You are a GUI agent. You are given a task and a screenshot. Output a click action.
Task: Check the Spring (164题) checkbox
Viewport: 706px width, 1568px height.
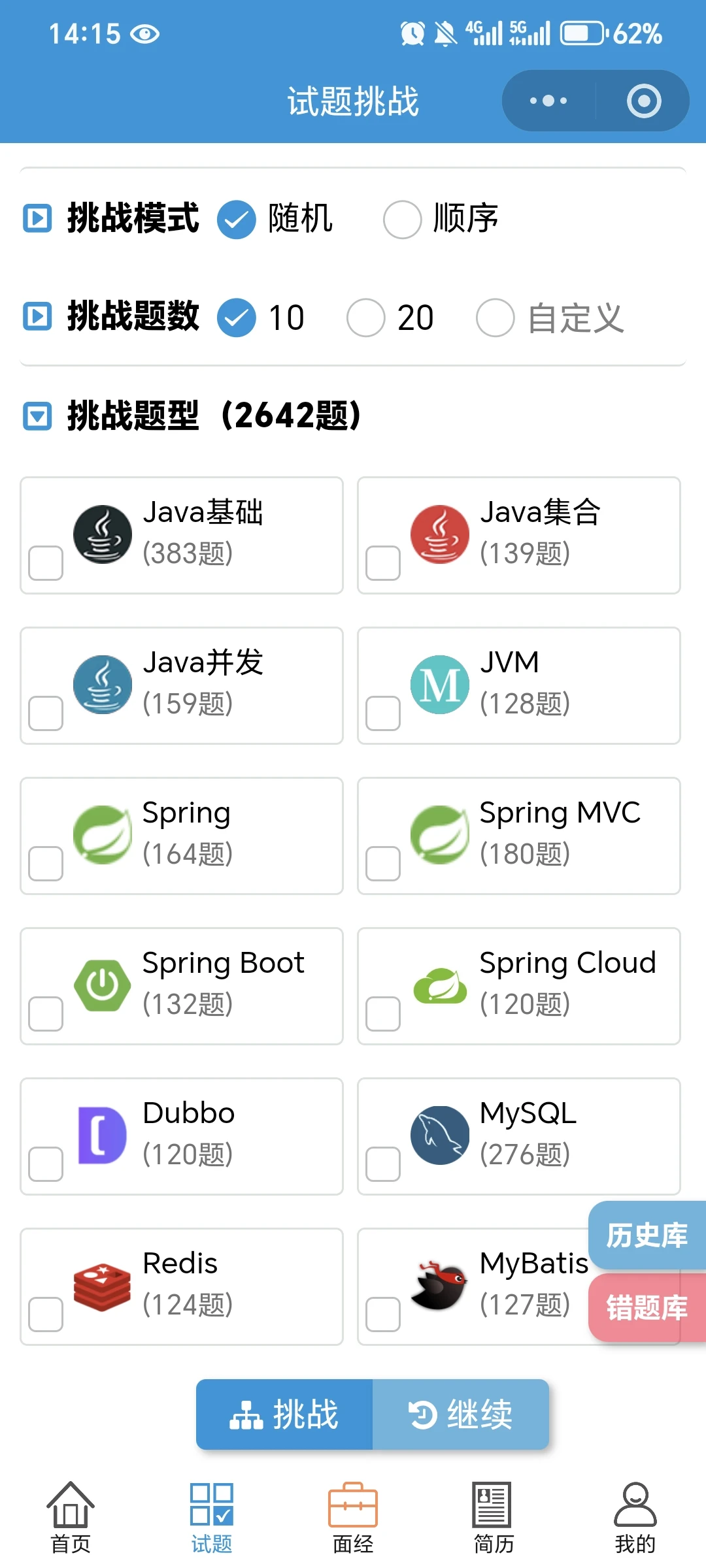46,864
